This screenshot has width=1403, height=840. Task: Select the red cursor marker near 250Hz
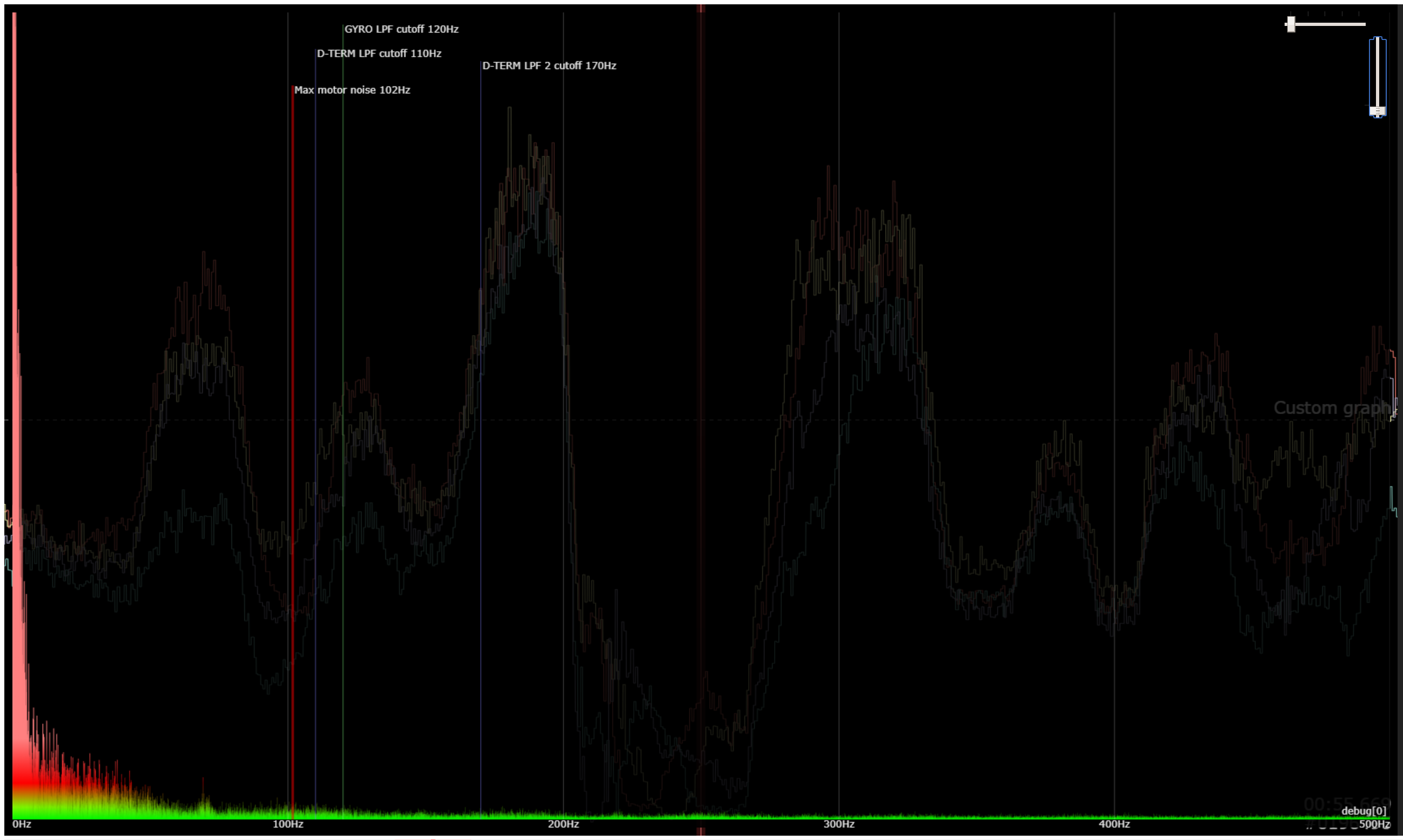click(x=701, y=396)
